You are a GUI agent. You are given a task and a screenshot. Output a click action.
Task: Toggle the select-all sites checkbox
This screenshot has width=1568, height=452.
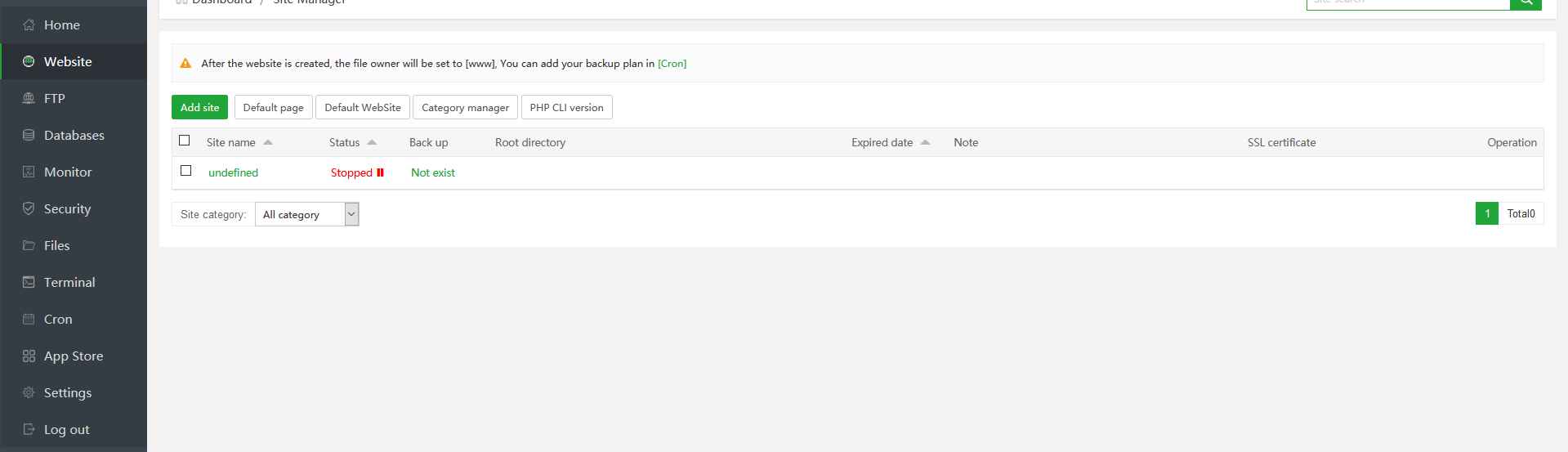click(x=185, y=141)
